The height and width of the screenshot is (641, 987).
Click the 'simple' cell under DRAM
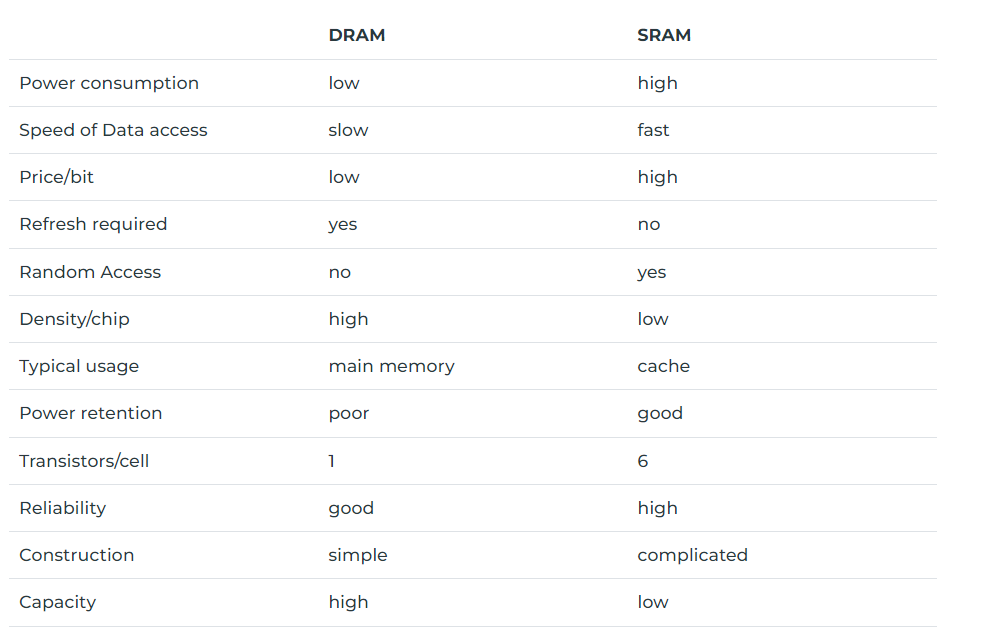(x=357, y=555)
